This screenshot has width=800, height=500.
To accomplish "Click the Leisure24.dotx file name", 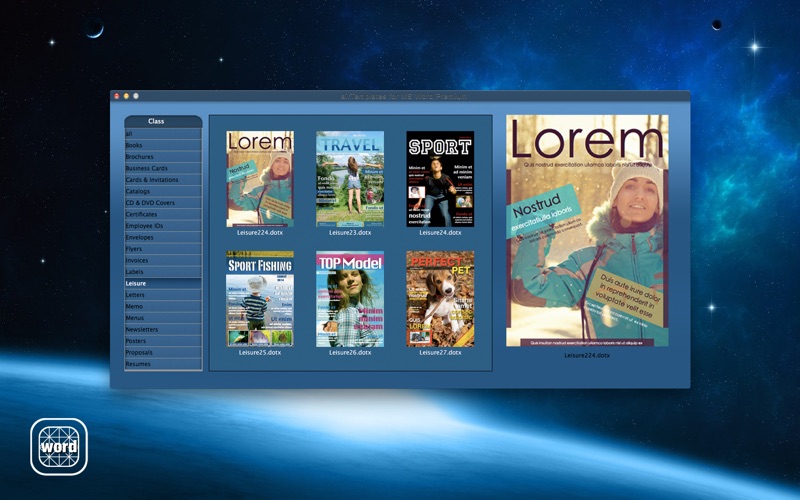I will (x=440, y=233).
